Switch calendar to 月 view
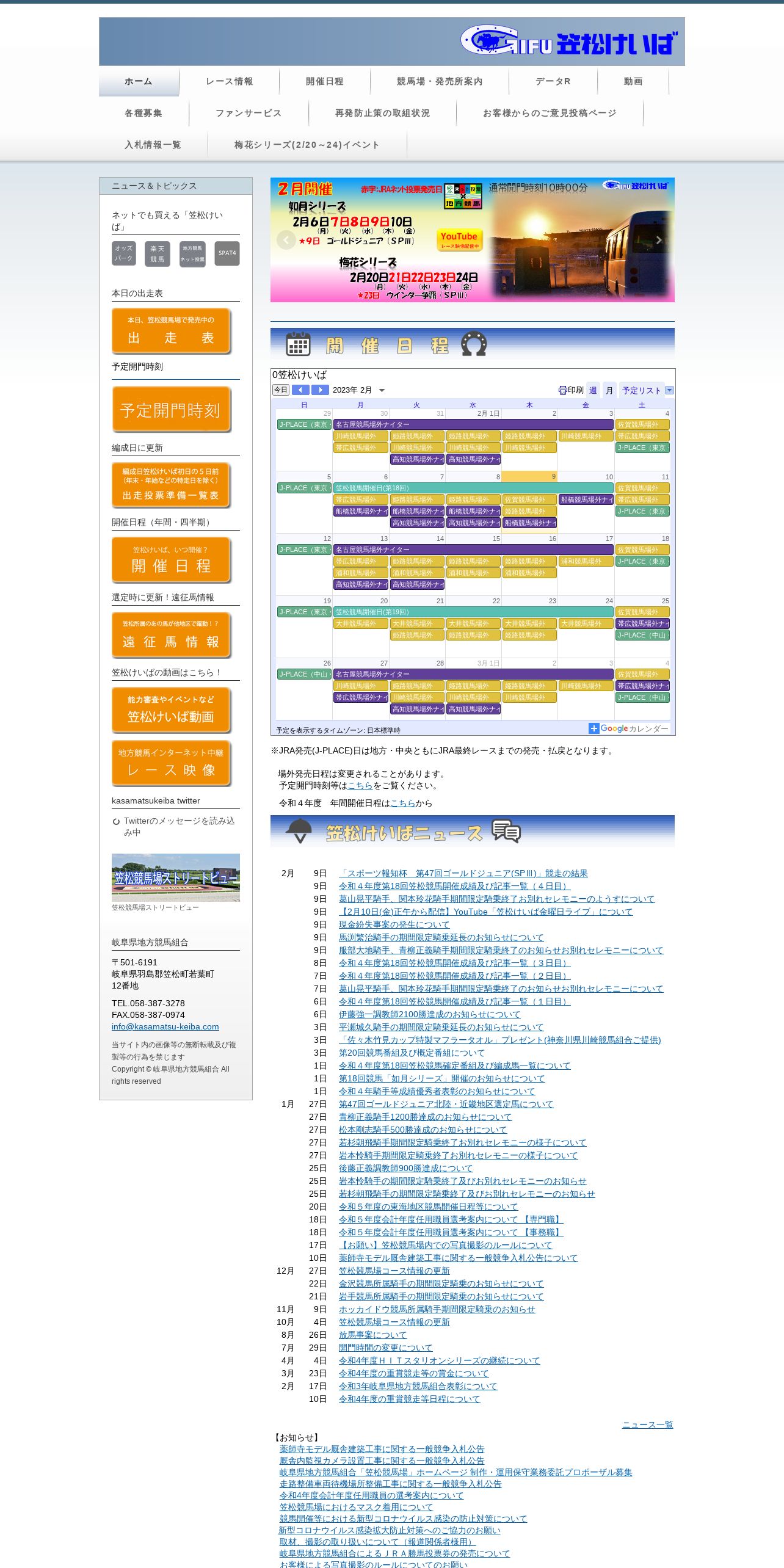The width and height of the screenshot is (784, 1568). (x=609, y=390)
